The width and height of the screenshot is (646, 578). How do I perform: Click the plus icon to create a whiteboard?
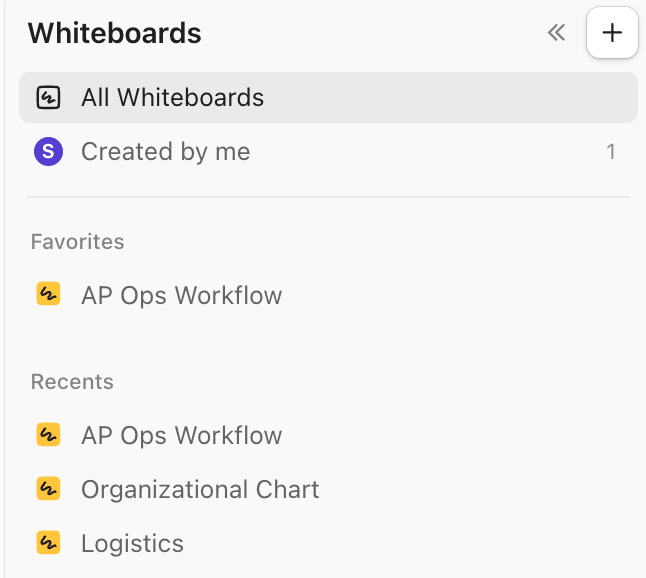click(612, 33)
